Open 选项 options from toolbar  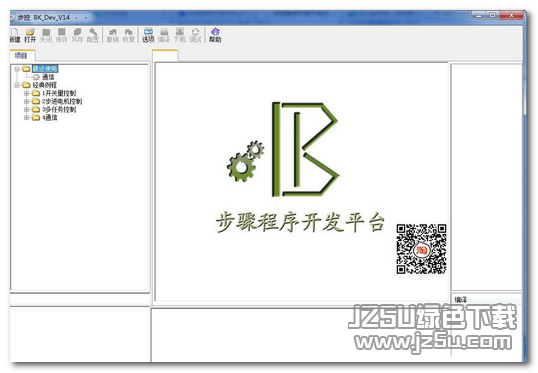pos(148,36)
